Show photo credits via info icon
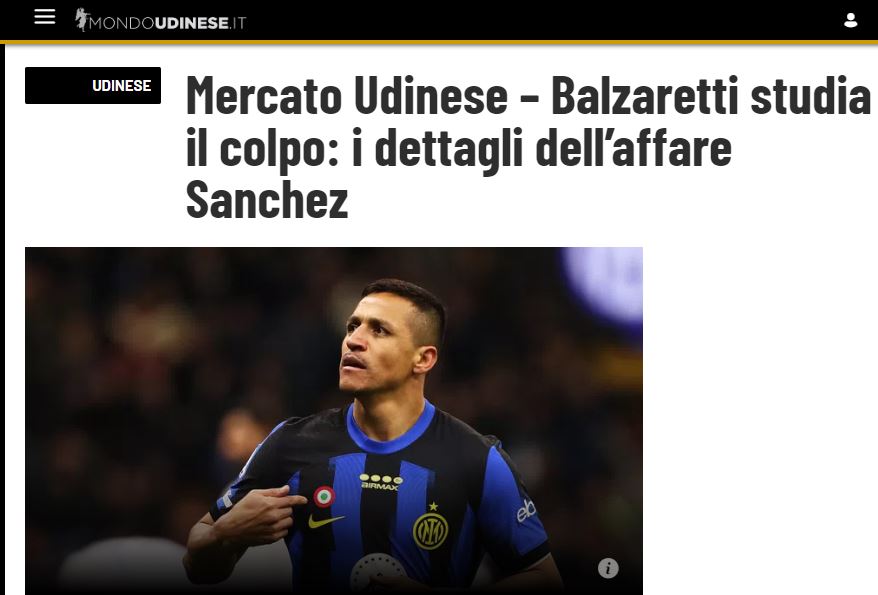Viewport: 878px width, 595px height. coord(608,568)
